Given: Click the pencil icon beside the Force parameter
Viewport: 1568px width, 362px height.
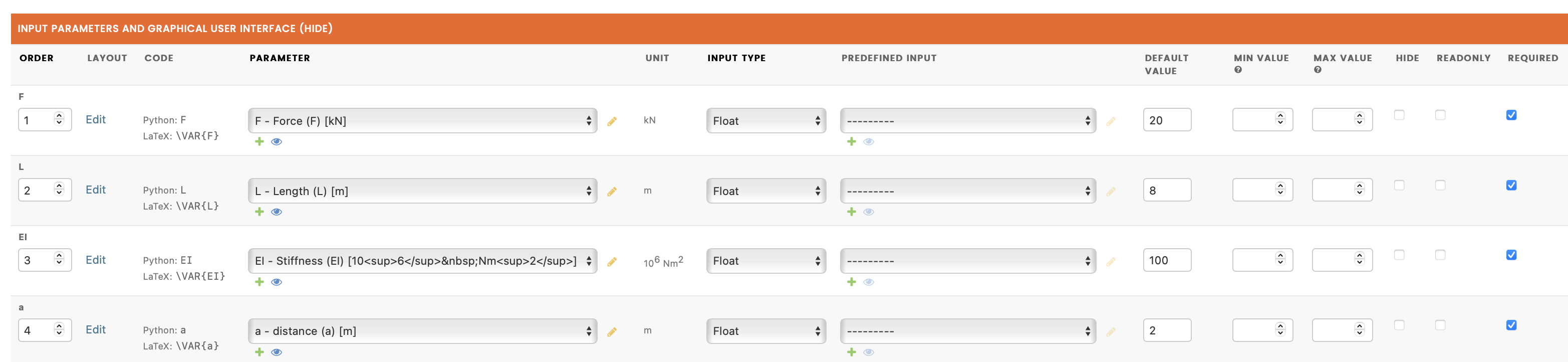Looking at the screenshot, I should coord(612,121).
